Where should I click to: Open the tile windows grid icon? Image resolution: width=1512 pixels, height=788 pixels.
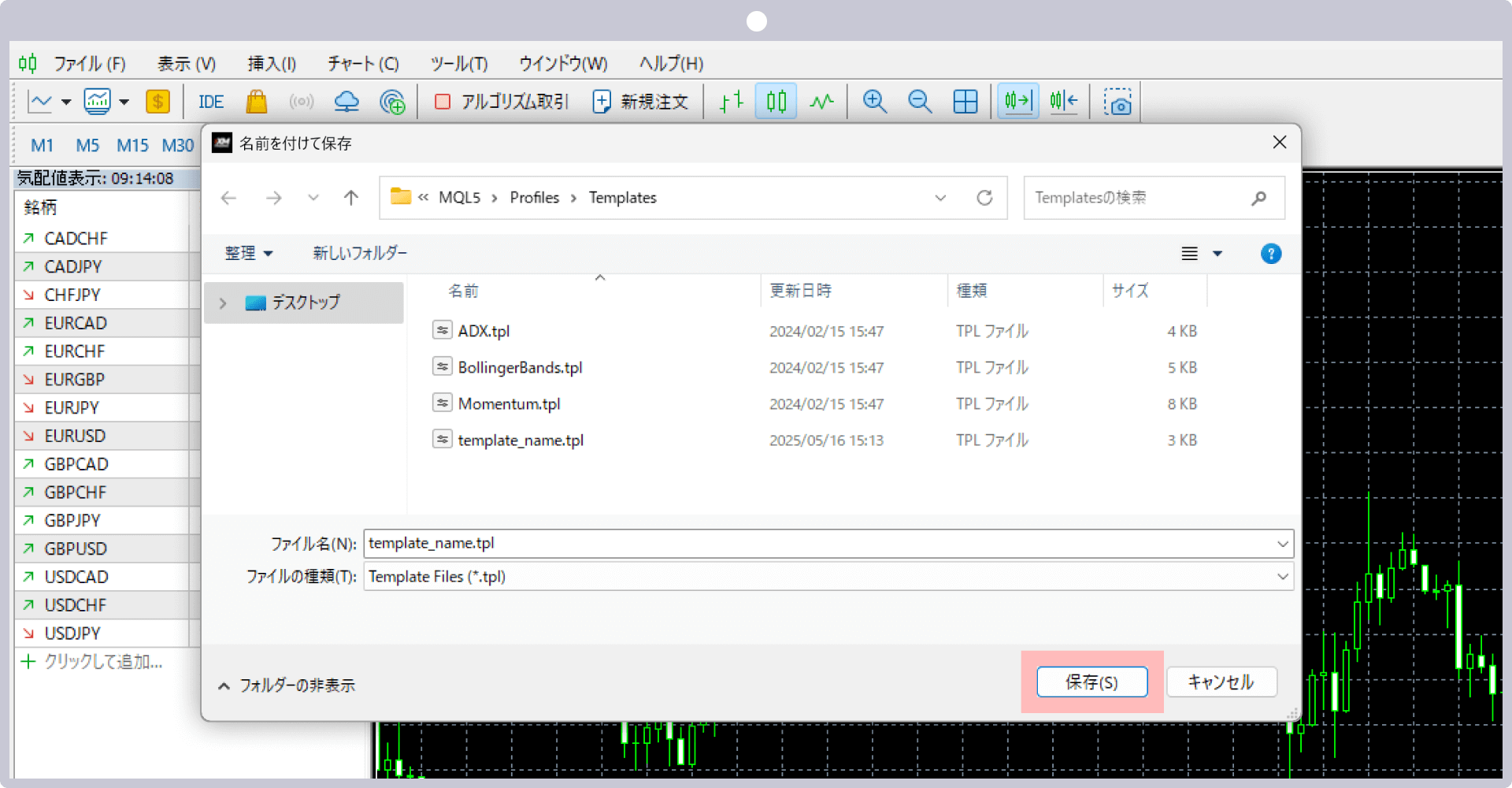(x=965, y=102)
